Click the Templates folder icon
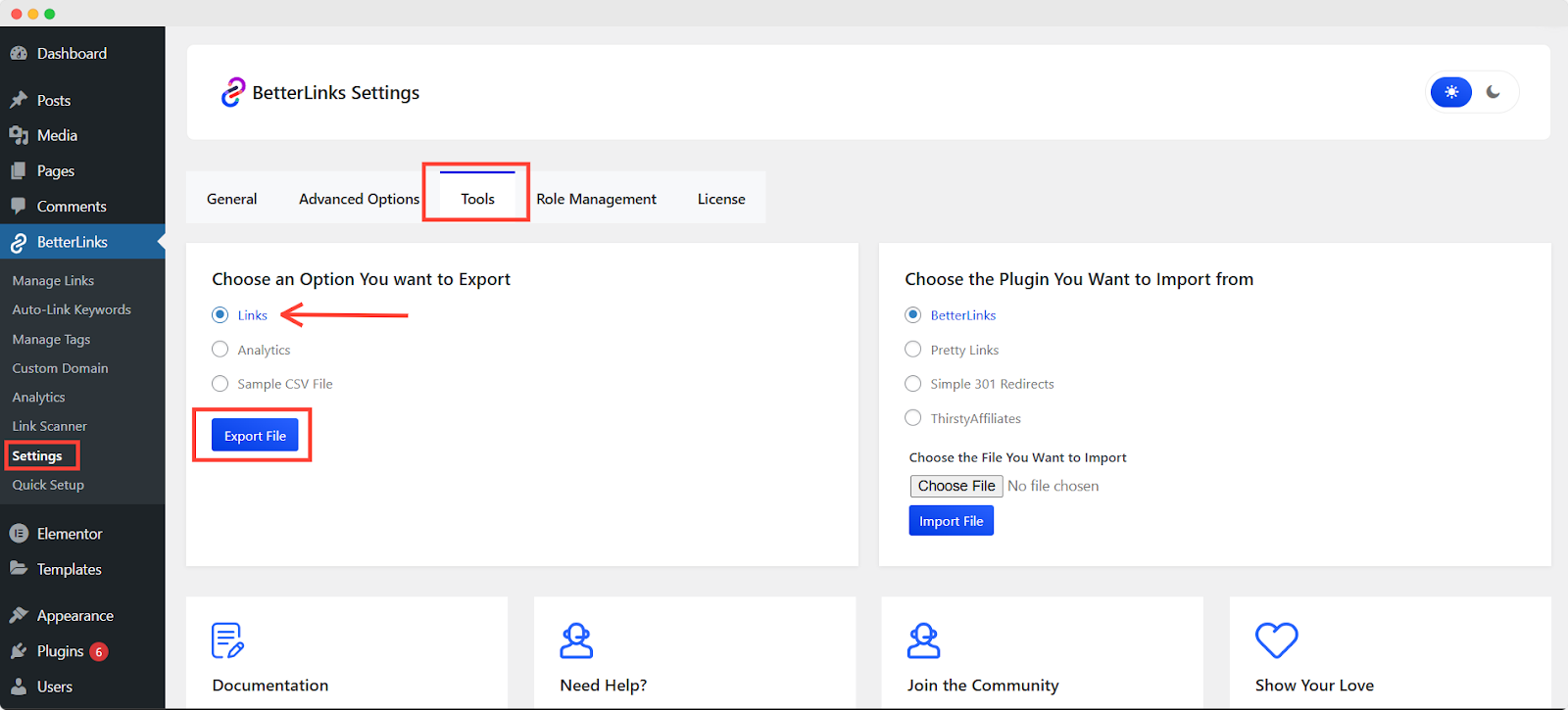Viewport: 1568px width, 710px height. (19, 569)
